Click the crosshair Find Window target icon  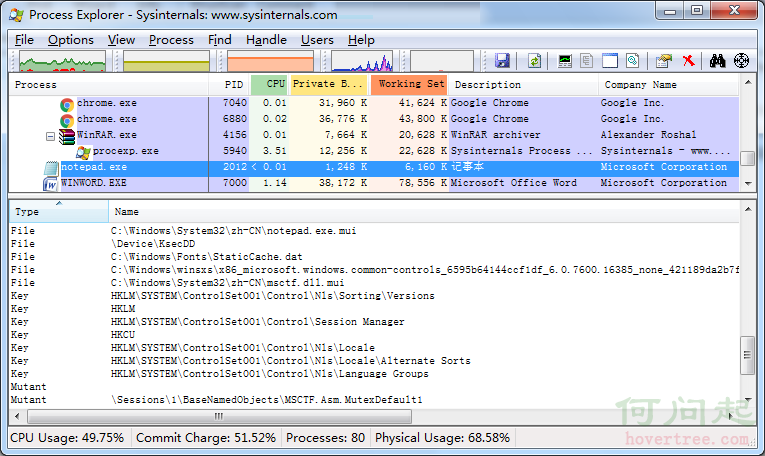point(741,61)
